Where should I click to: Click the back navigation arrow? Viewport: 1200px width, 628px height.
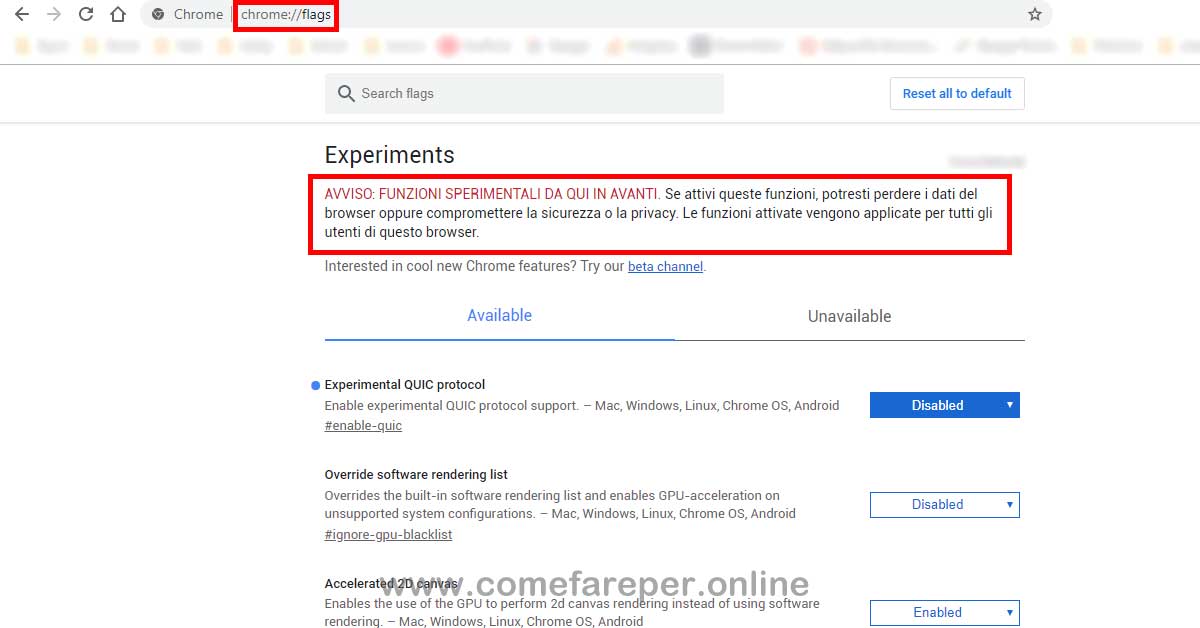click(x=22, y=14)
